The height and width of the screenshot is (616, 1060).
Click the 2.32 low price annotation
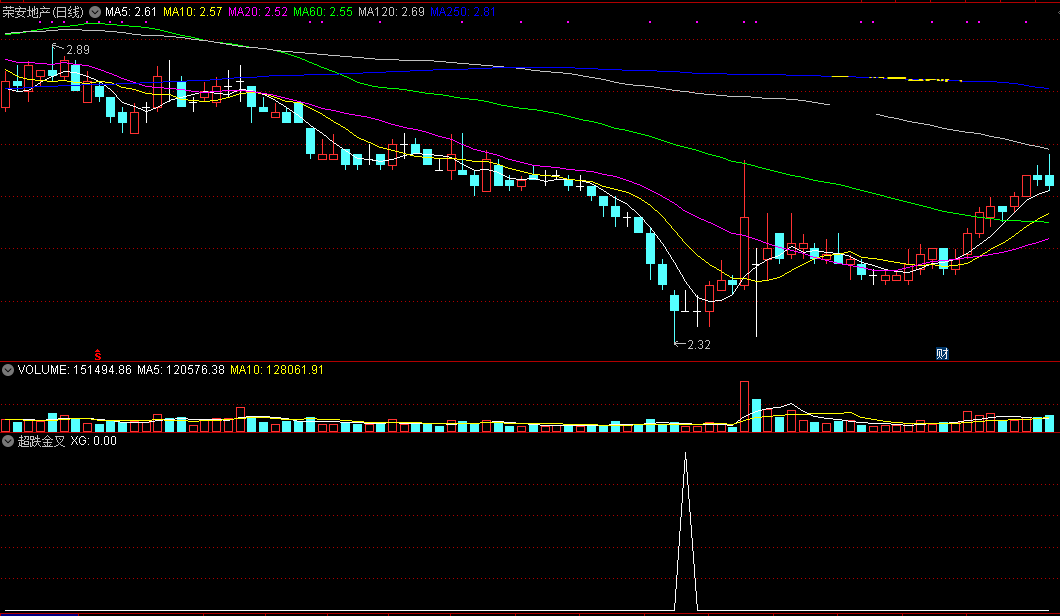[699, 345]
